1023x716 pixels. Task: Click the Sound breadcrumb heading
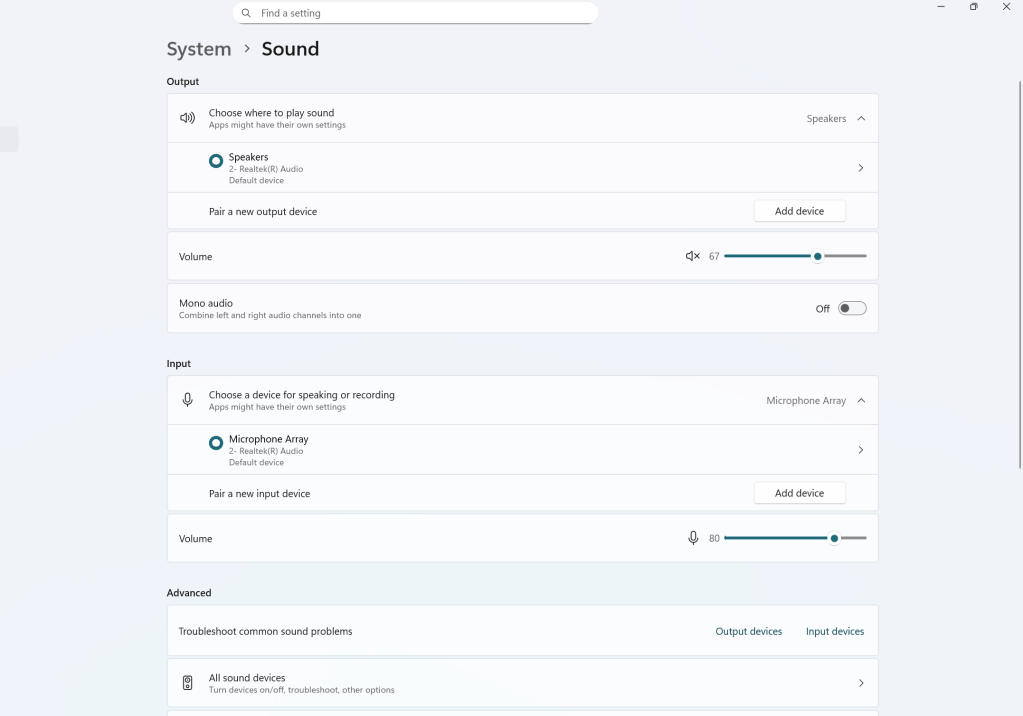click(x=290, y=48)
